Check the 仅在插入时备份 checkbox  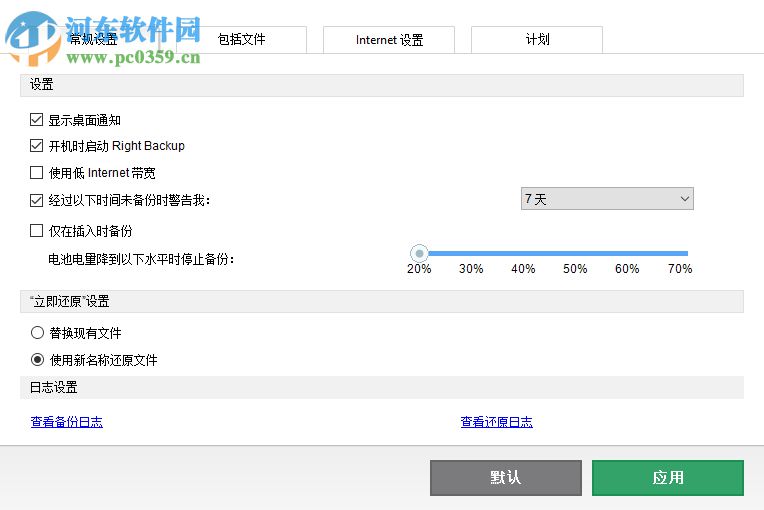tap(37, 231)
